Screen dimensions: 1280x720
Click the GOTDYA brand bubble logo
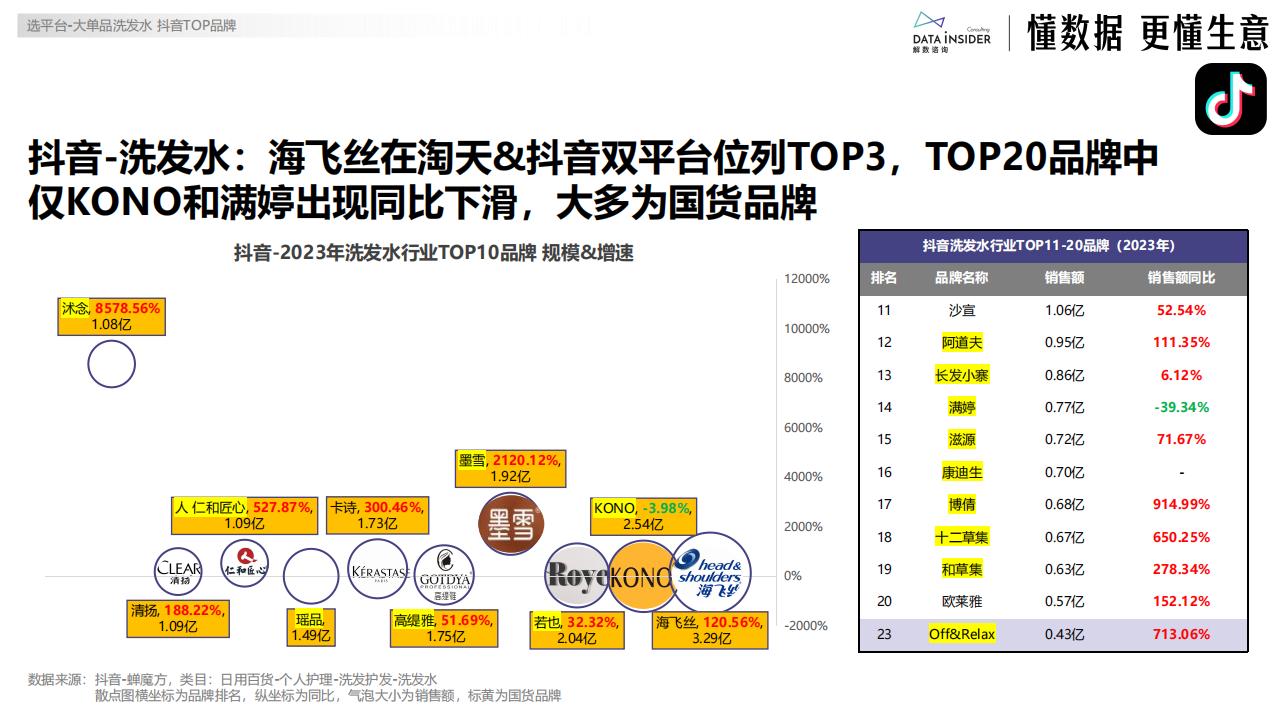point(445,575)
